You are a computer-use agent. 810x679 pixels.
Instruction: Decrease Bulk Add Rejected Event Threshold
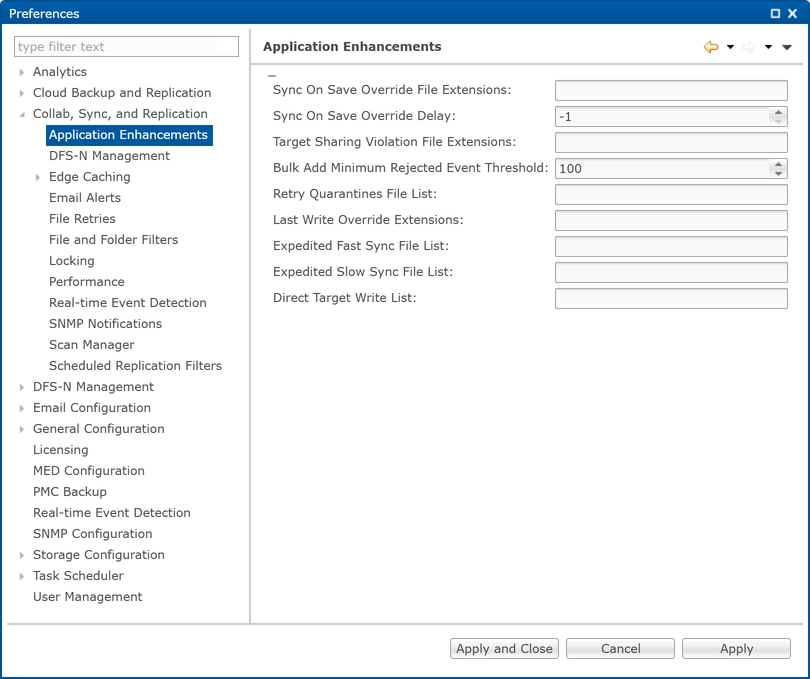(778, 173)
